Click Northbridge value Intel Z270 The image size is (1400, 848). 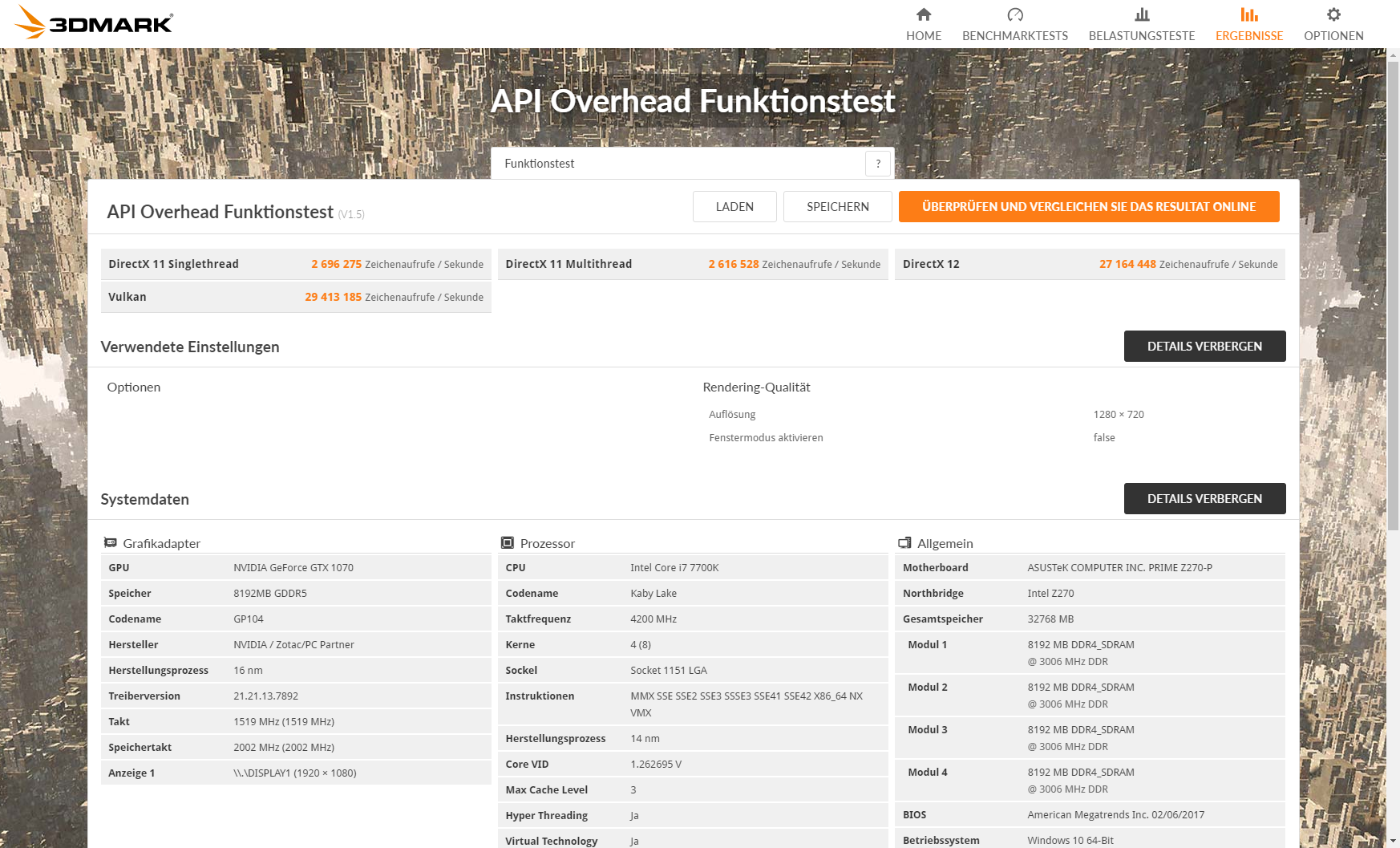(1050, 594)
